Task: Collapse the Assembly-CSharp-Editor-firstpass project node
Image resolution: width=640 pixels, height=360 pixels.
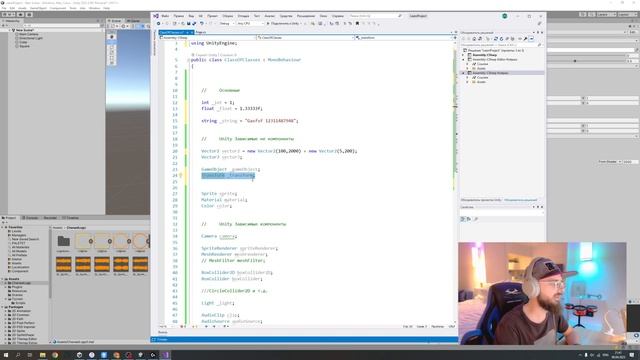Action: coord(464,60)
